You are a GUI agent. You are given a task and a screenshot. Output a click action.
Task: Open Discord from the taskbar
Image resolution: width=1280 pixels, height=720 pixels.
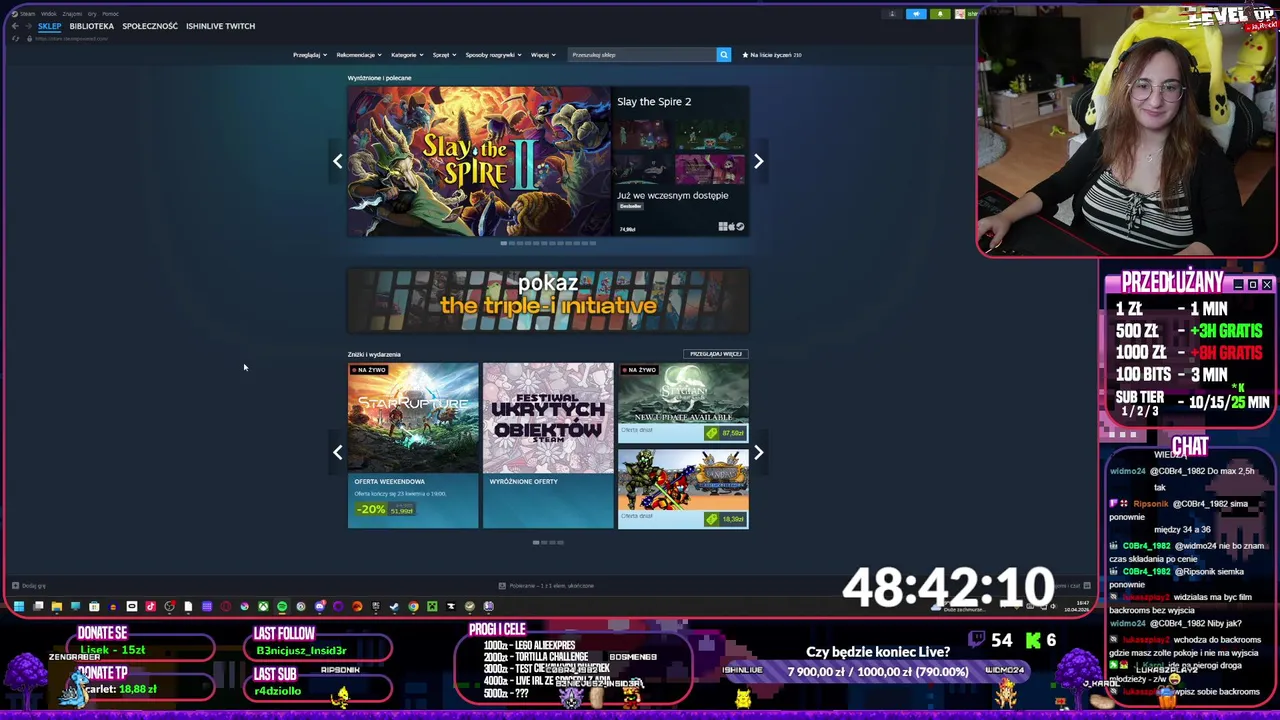[x=320, y=606]
